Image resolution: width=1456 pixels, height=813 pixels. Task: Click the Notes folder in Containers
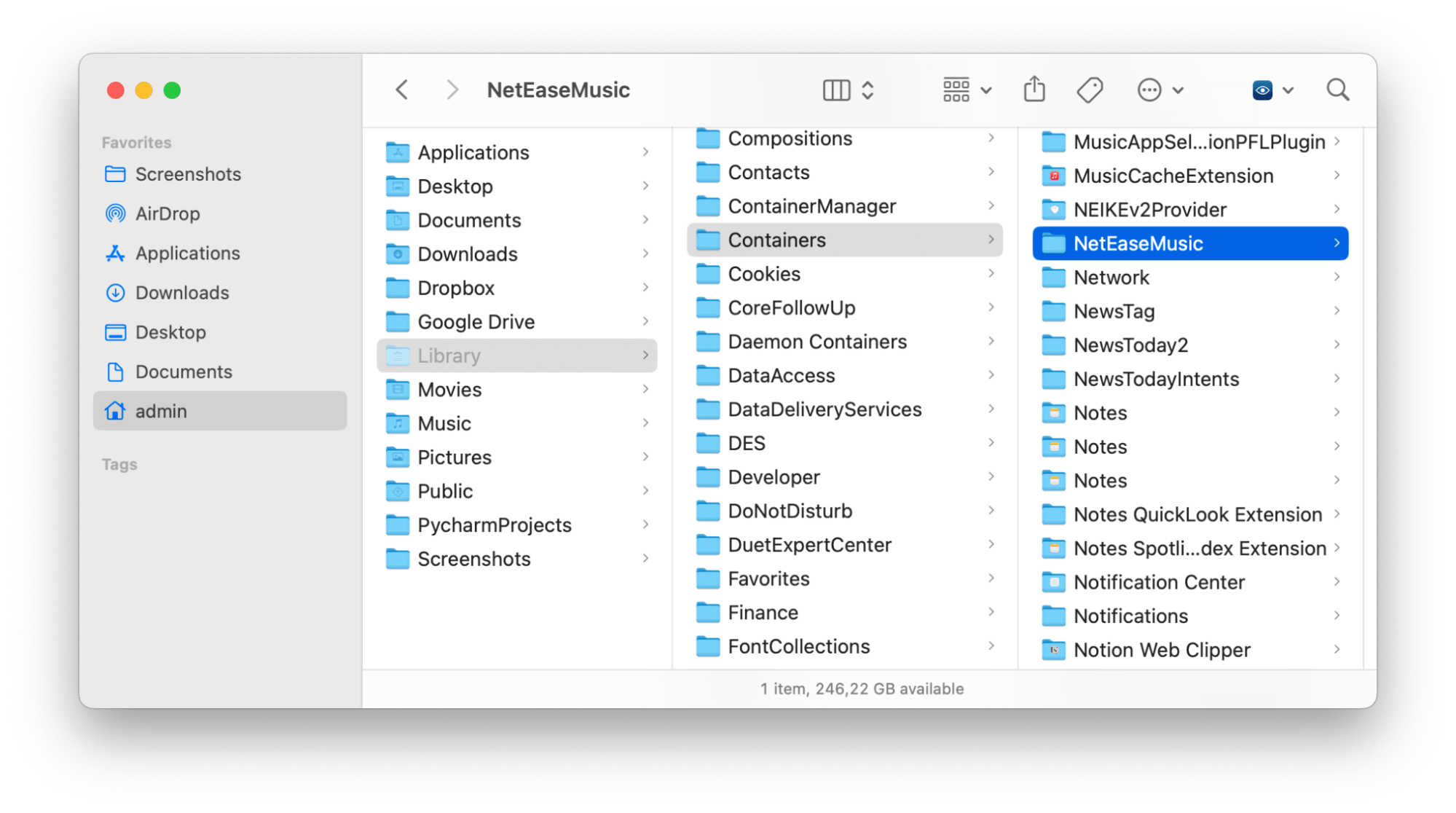coord(1101,413)
